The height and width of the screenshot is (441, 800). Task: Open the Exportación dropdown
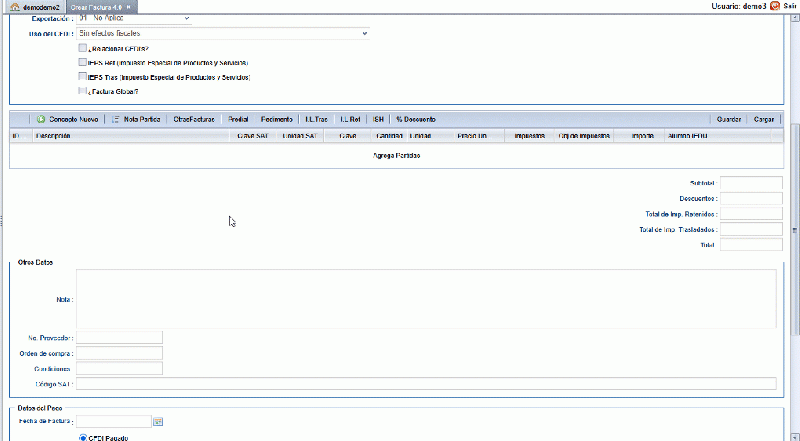click(134, 18)
